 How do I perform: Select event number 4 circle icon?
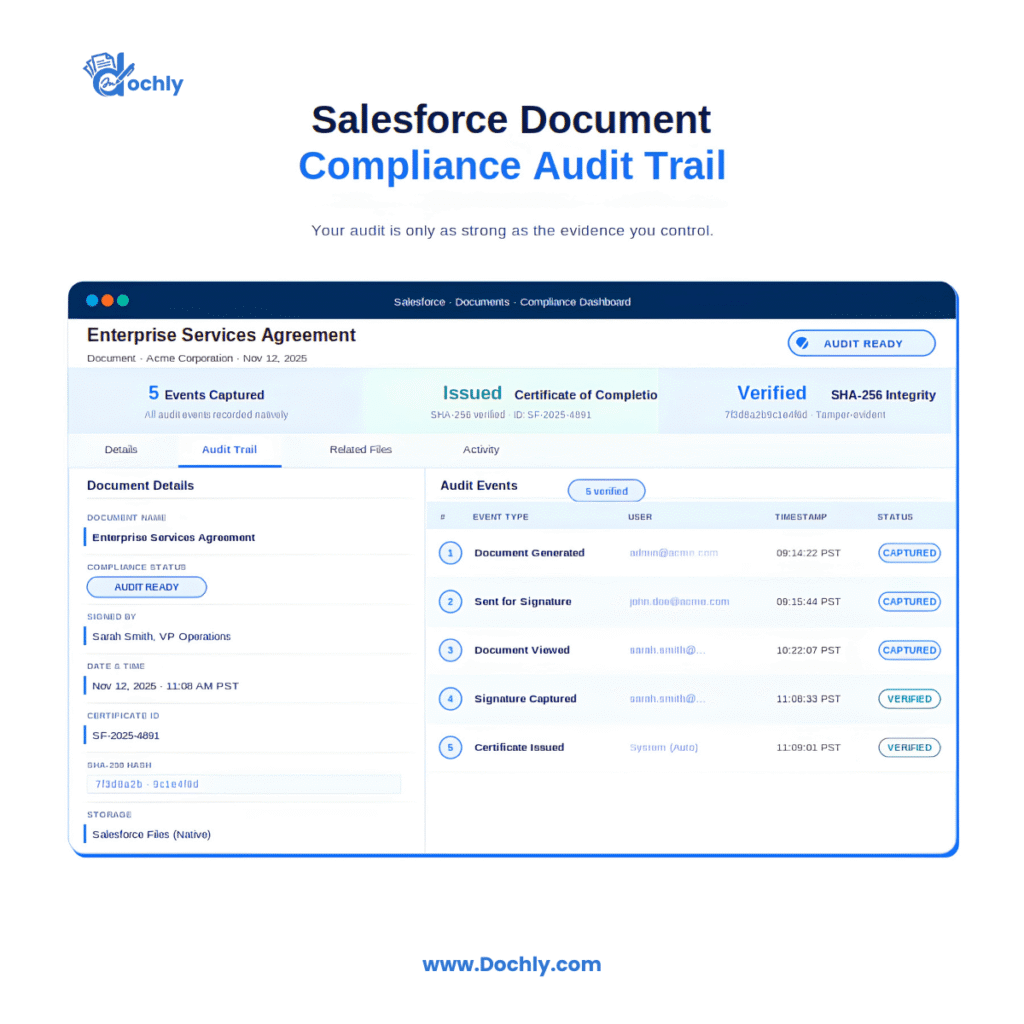[450, 699]
